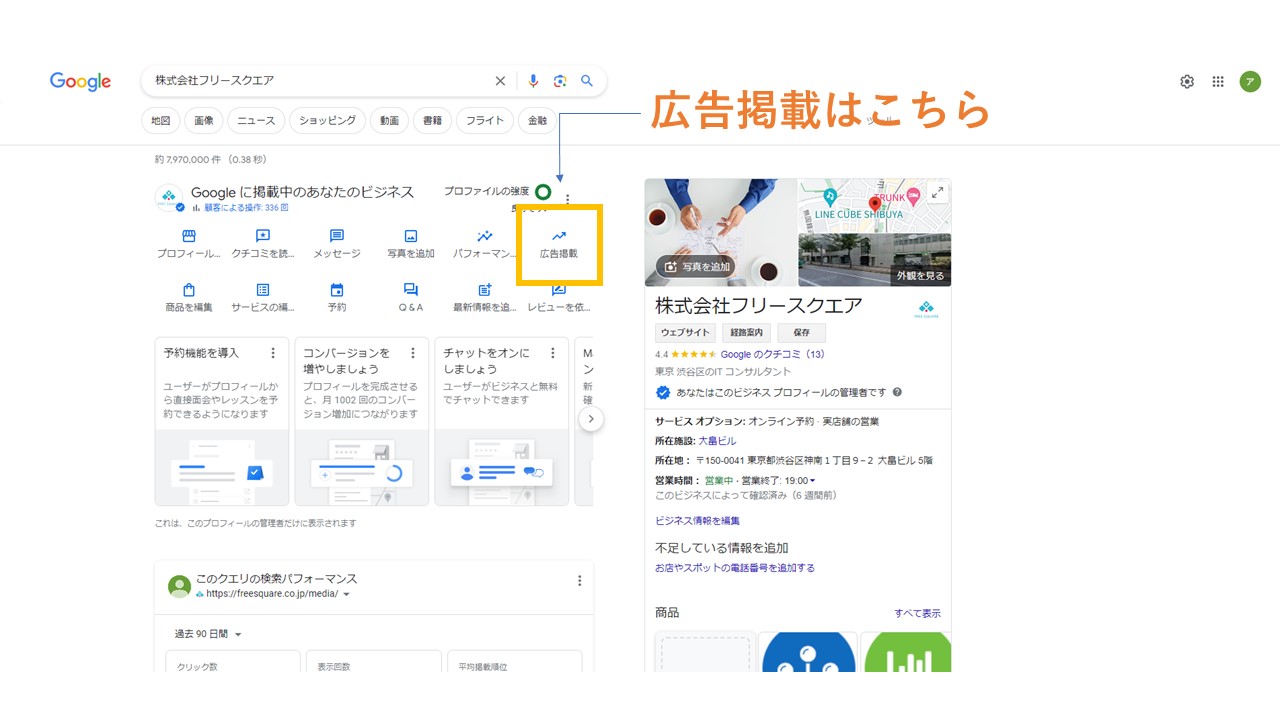Viewport: 1280px width, 720px height.
Task: Click in the search input field
Action: [320, 81]
